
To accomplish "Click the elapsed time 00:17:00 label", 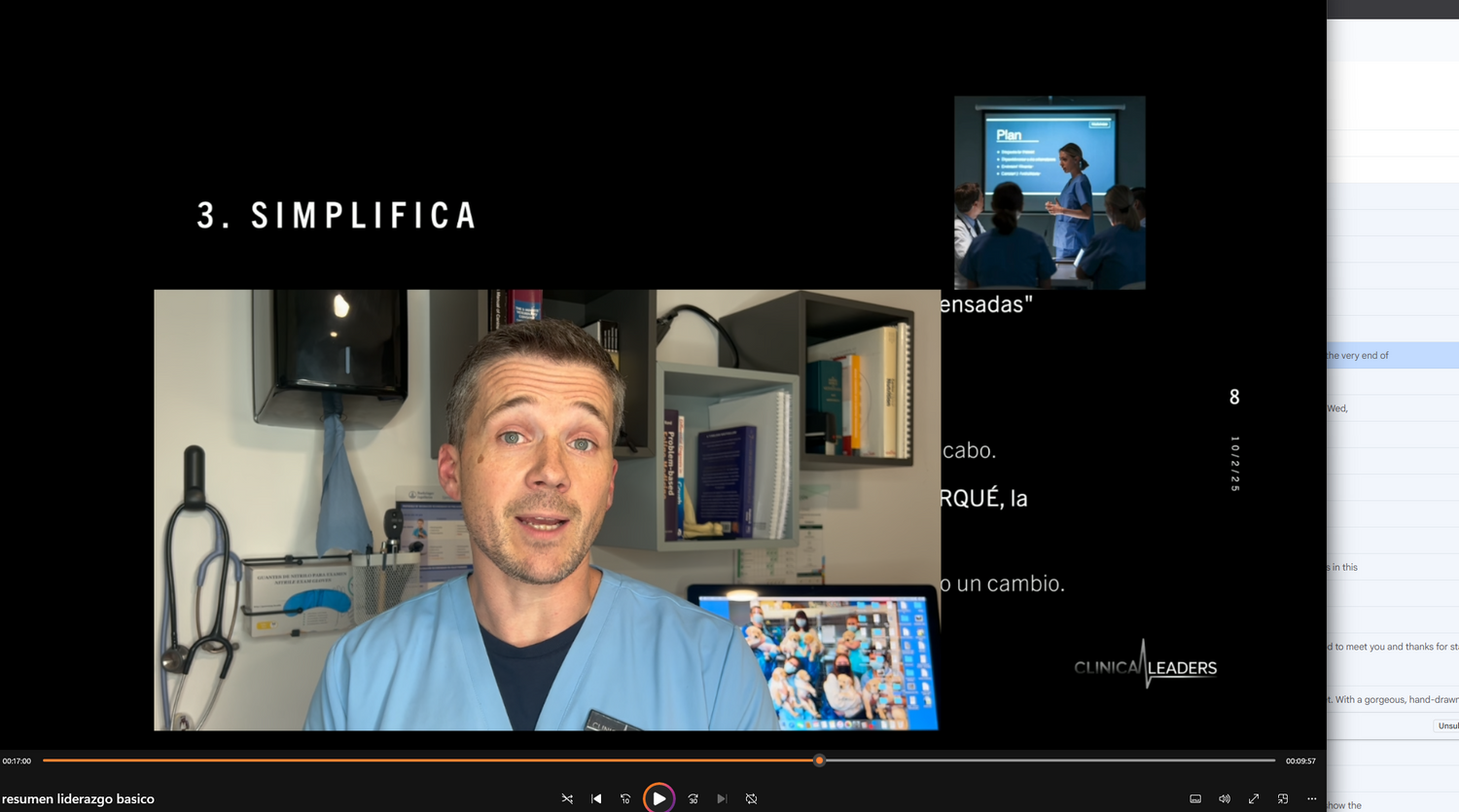I will (x=17, y=760).
